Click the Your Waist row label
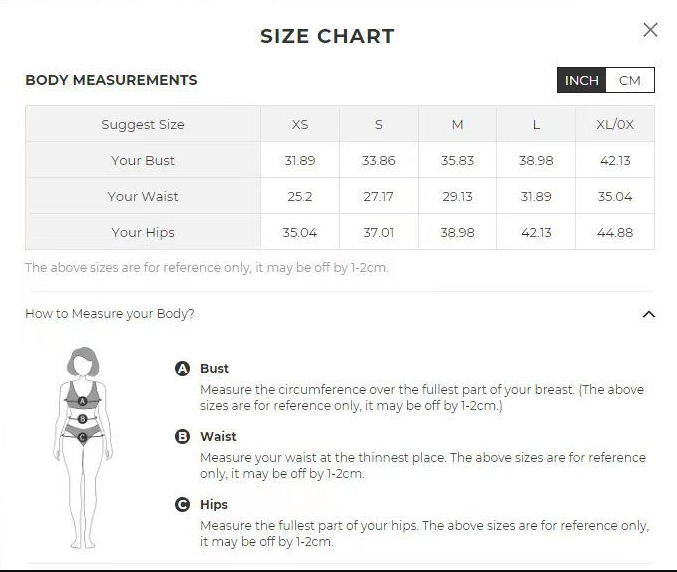This screenshot has width=677, height=572. (x=143, y=197)
